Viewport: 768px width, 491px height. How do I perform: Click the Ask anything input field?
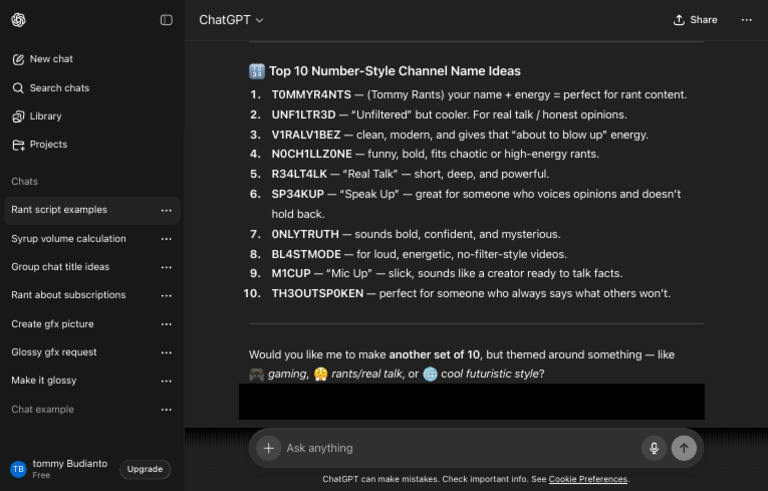pos(450,448)
